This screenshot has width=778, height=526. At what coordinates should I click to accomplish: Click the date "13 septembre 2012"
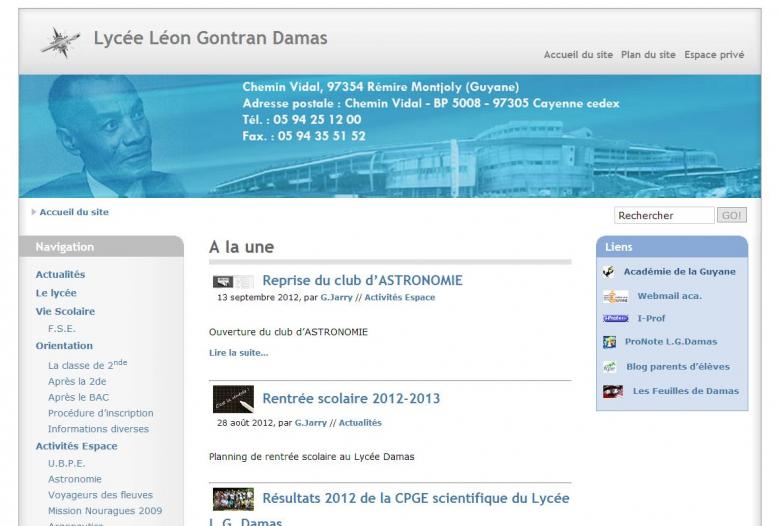tap(258, 297)
